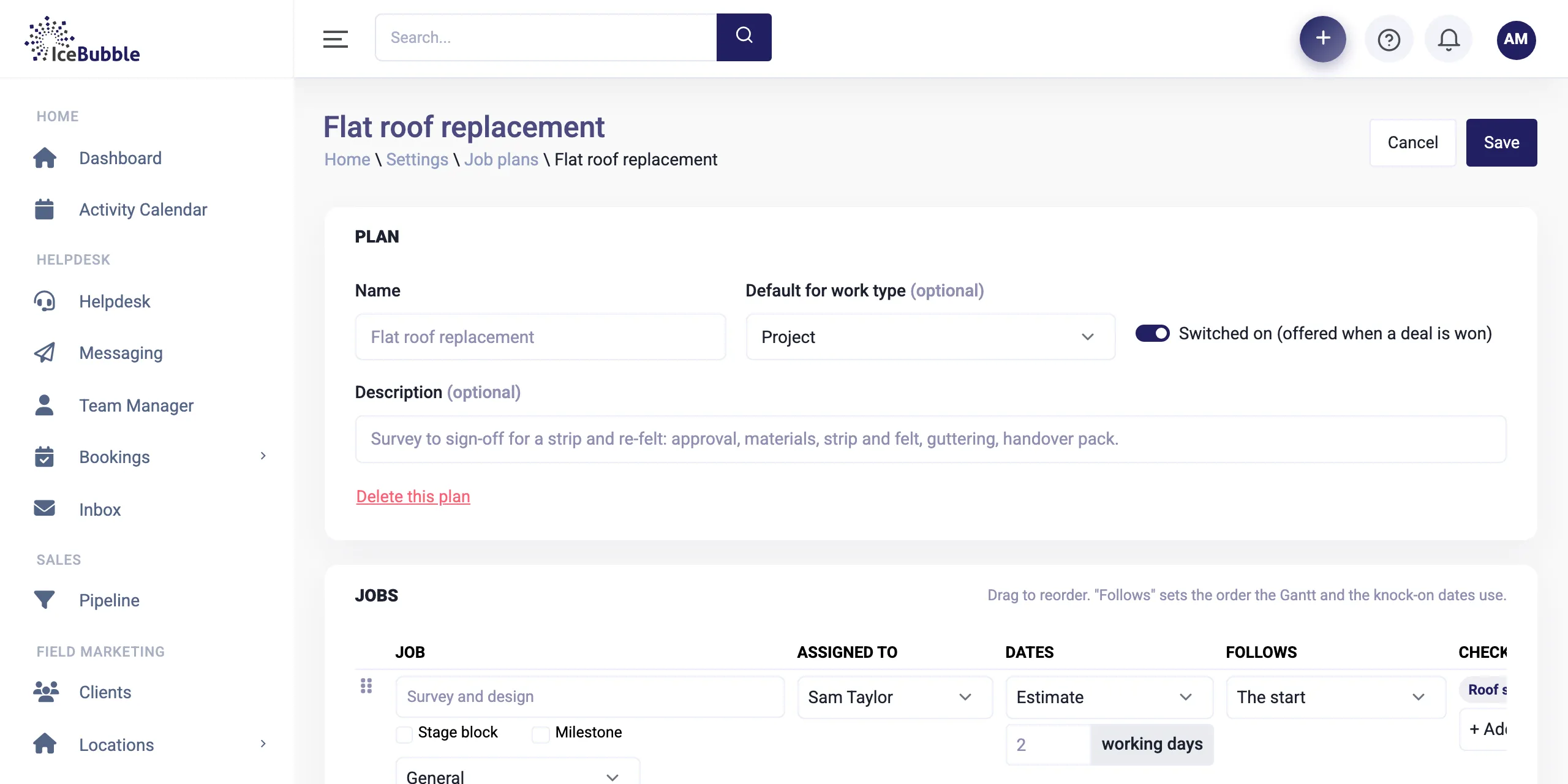1568x784 pixels.
Task: Click the Inbox envelope icon
Action: [x=44, y=508]
